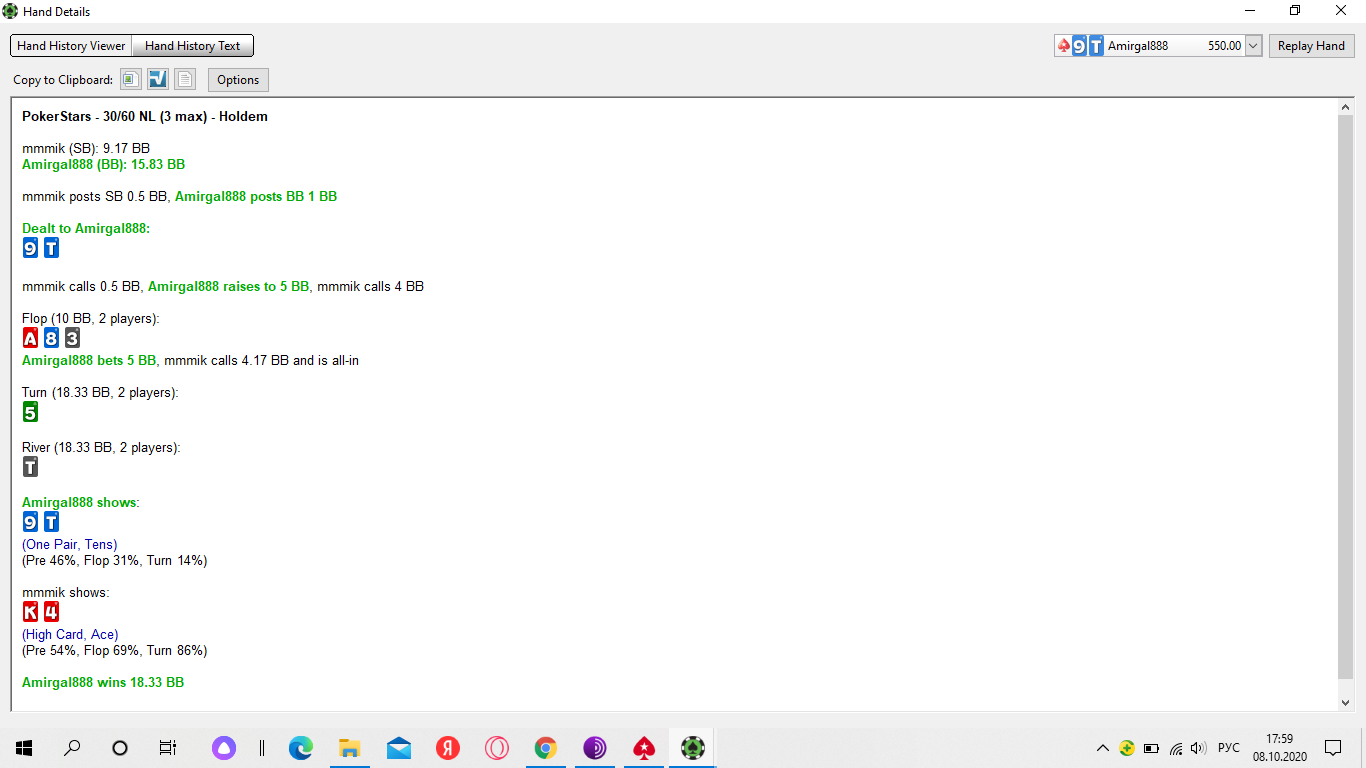Click the dealt 9 card under Dealt to
Screen dimensions: 1366x768
click(30, 247)
